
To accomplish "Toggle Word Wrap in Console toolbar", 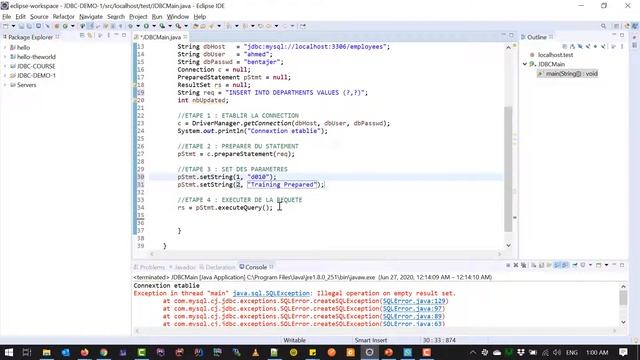I will [x=549, y=265].
